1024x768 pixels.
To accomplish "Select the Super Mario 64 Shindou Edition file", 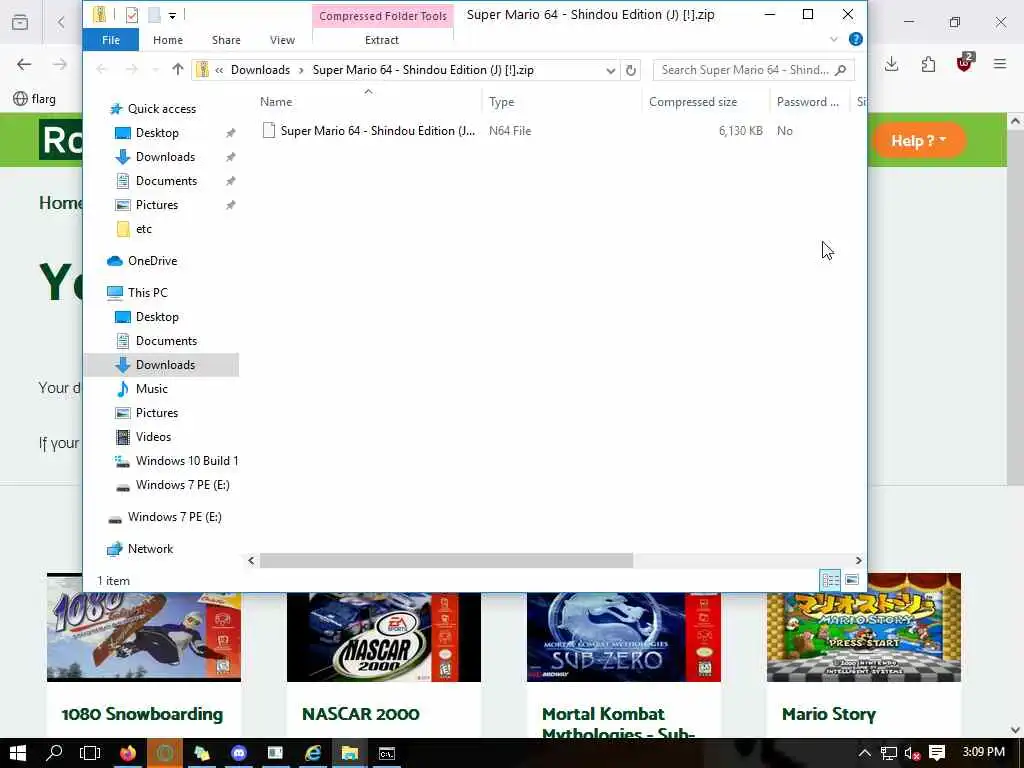I will tap(377, 131).
